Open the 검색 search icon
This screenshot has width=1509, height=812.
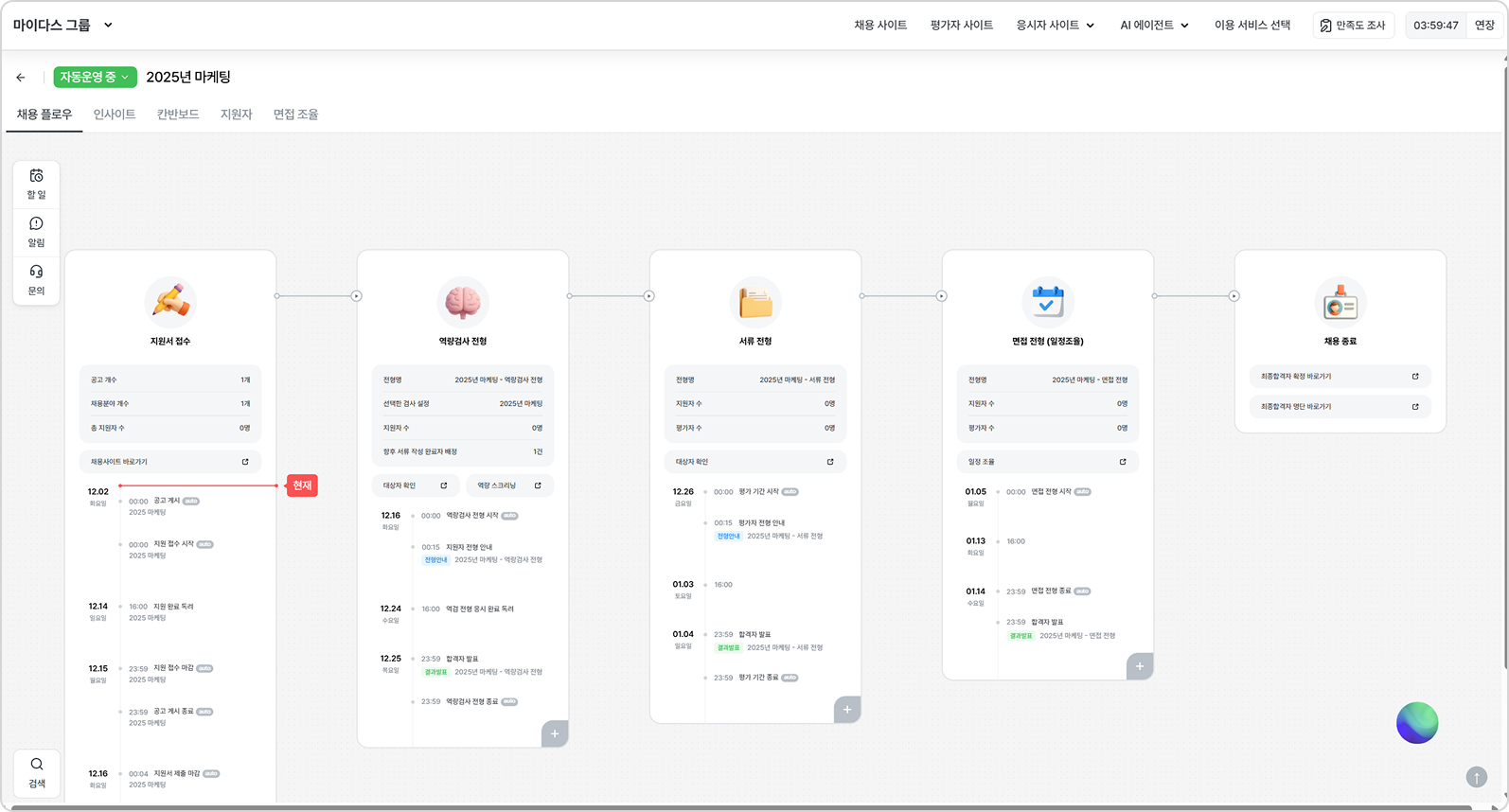tap(37, 772)
